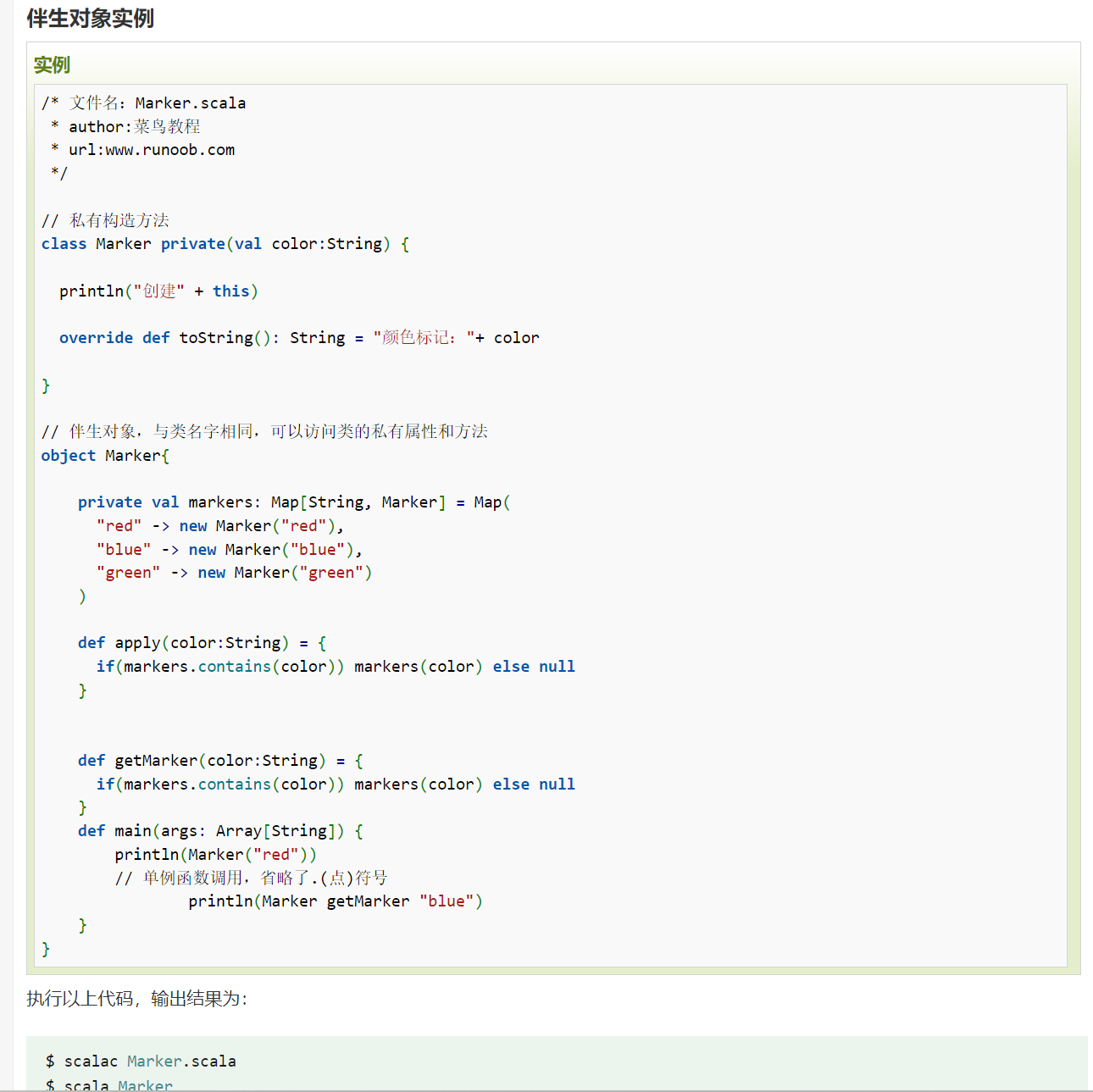1093x1092 pixels.
Task: Click the class Marker private declaration line
Action: (225, 244)
